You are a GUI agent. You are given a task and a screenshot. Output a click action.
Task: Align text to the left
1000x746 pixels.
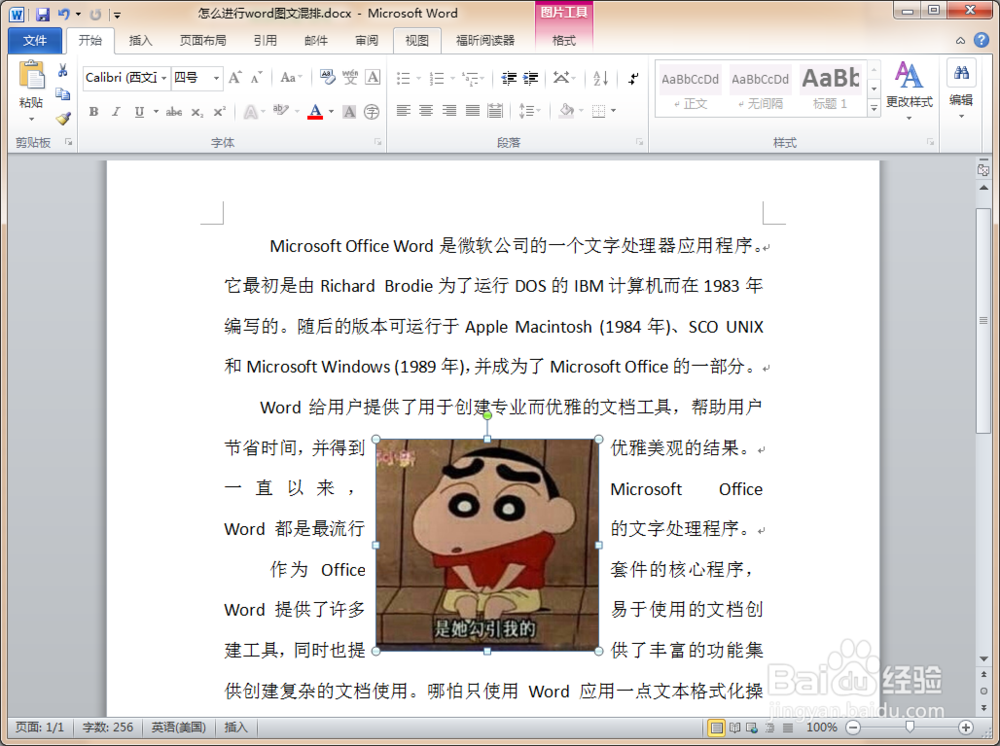(x=403, y=111)
